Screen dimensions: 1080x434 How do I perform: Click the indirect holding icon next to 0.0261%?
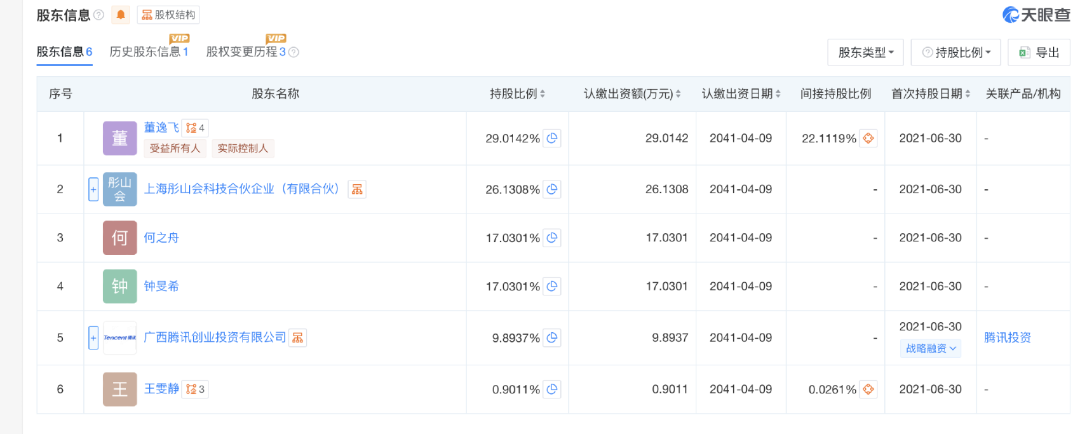(868, 389)
